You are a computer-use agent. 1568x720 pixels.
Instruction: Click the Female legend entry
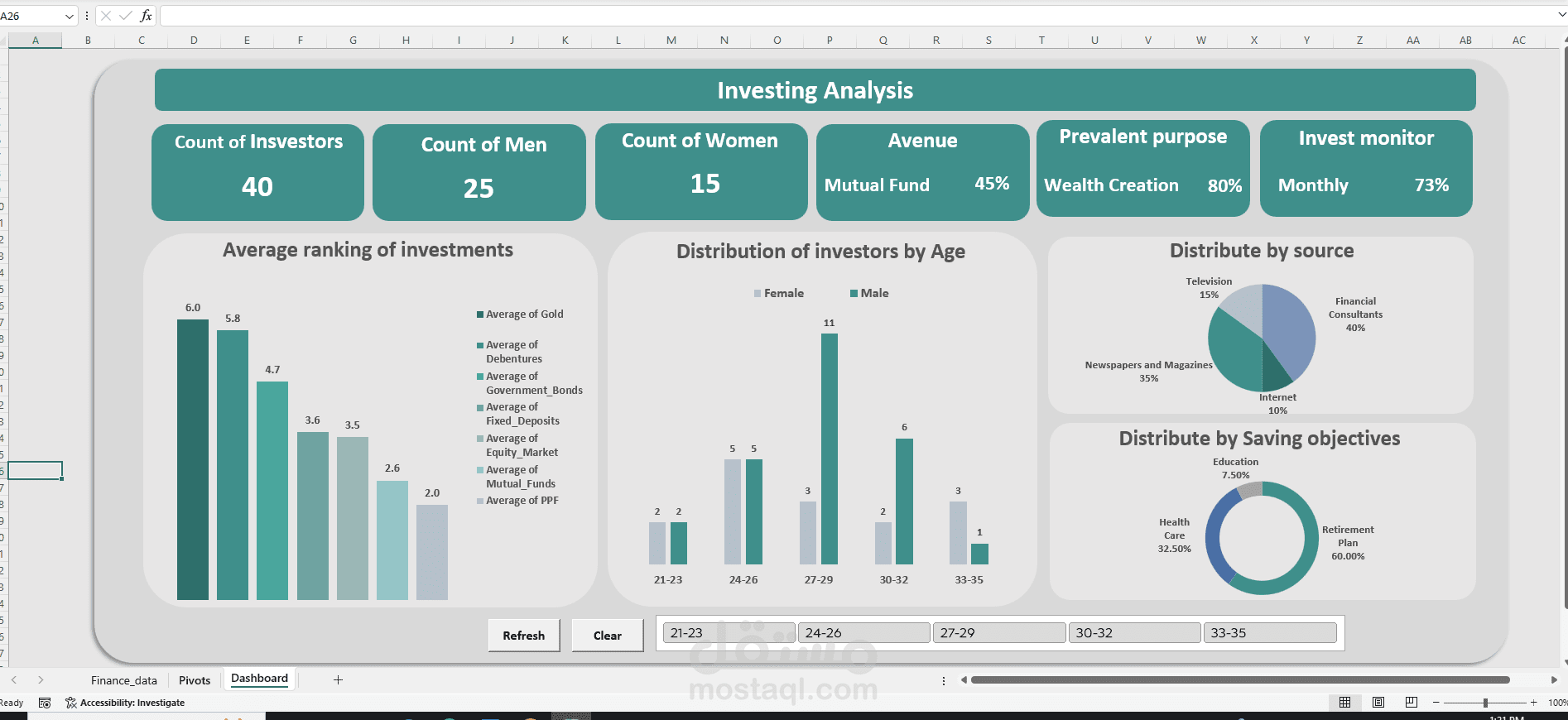click(x=779, y=293)
